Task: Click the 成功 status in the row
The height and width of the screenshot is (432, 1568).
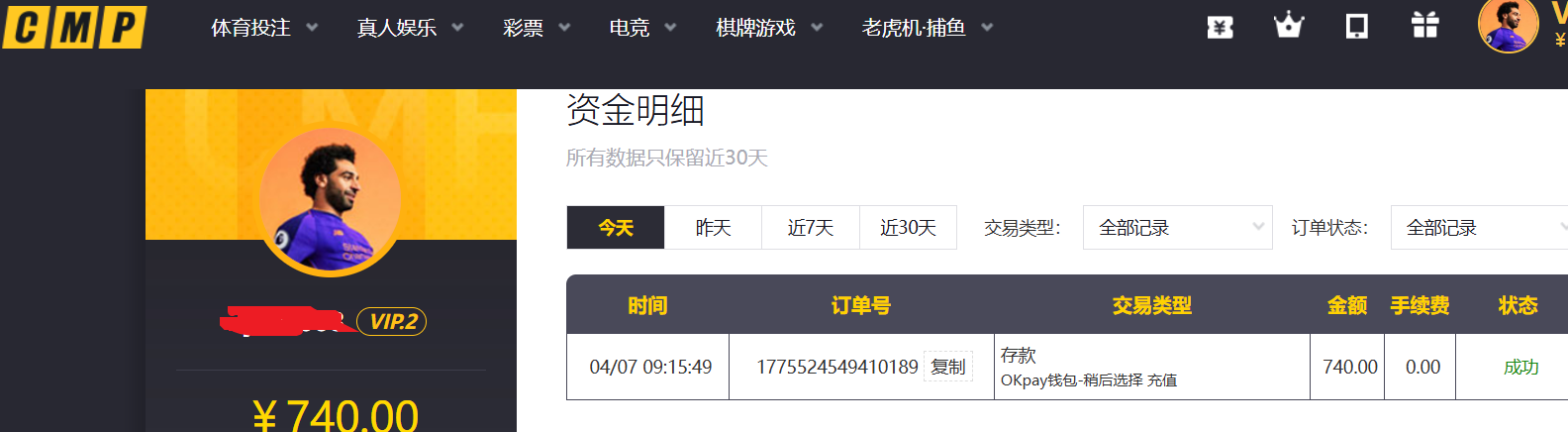Action: (x=1520, y=367)
